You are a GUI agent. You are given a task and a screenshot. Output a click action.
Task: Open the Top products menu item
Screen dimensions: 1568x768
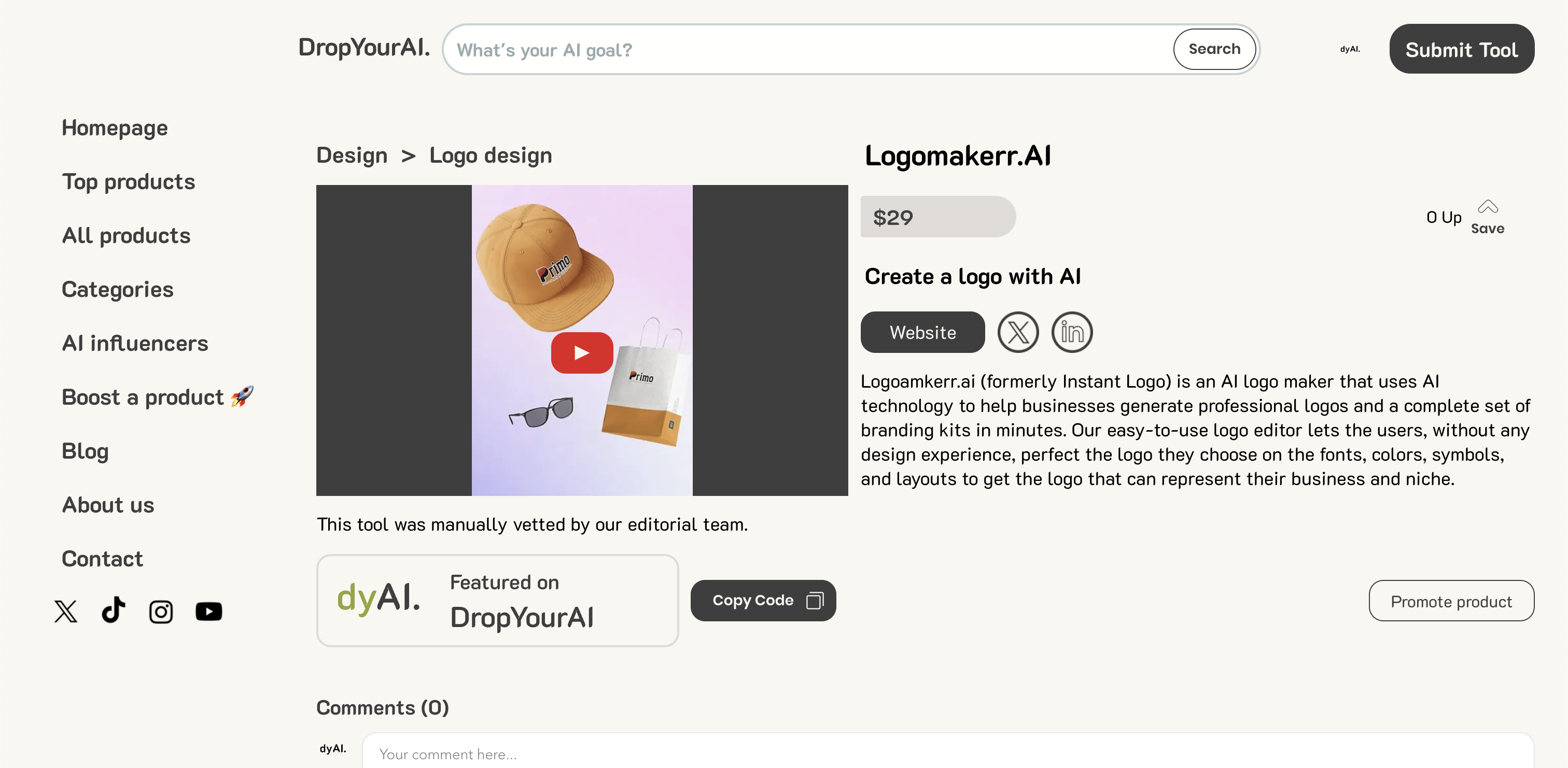(129, 181)
